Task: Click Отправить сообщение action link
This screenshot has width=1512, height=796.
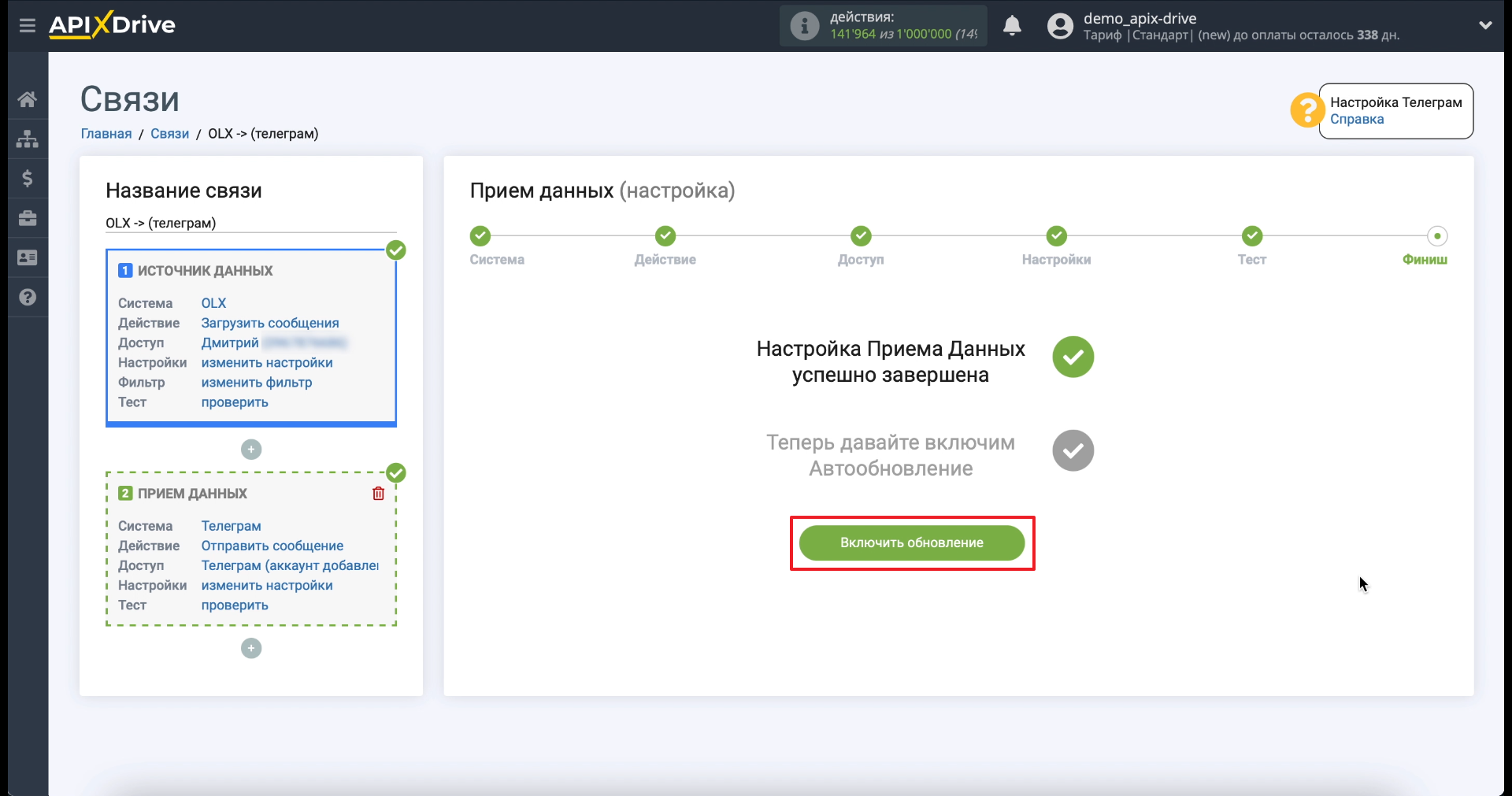Action: pos(272,546)
